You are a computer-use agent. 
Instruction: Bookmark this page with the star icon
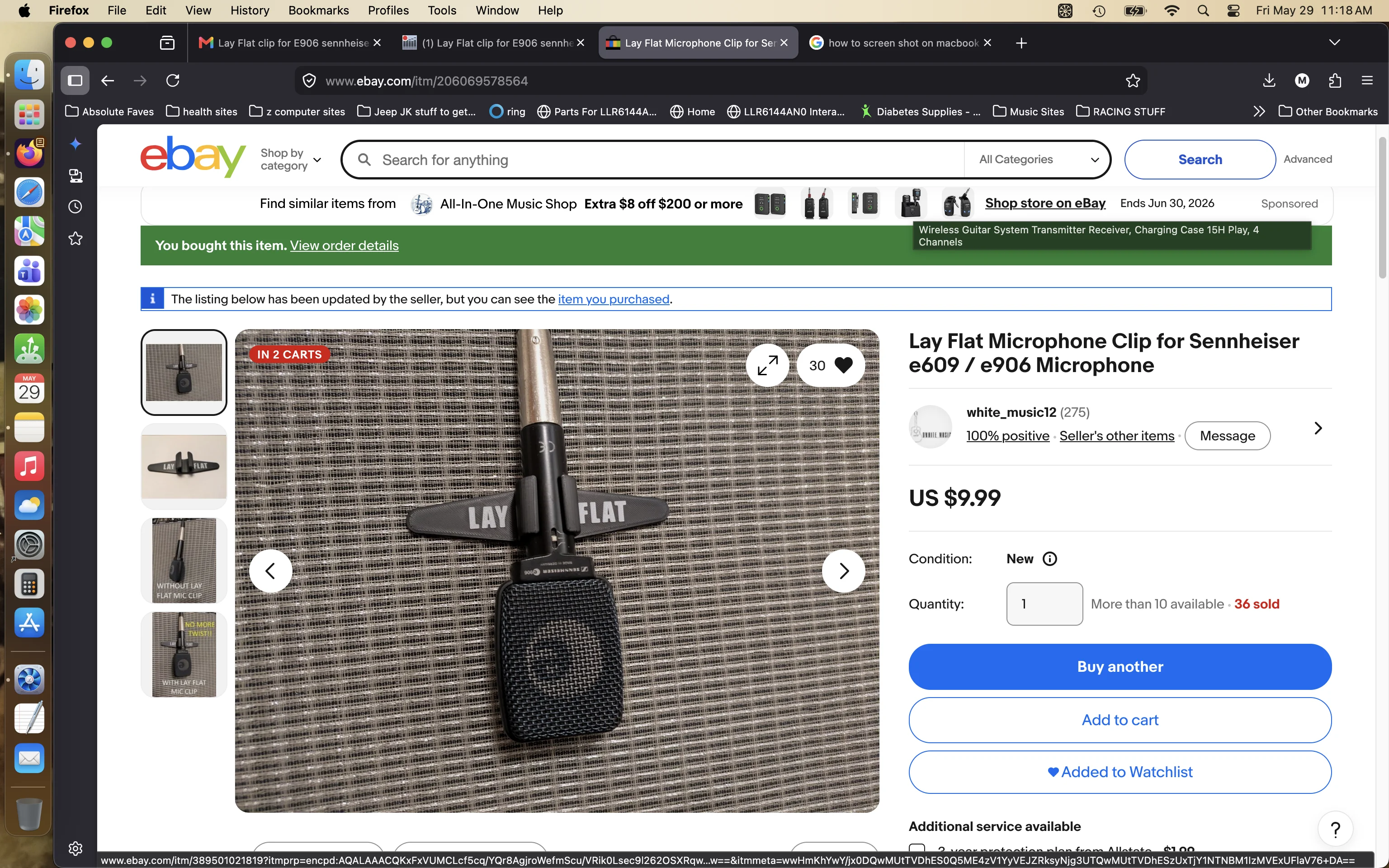click(1133, 80)
